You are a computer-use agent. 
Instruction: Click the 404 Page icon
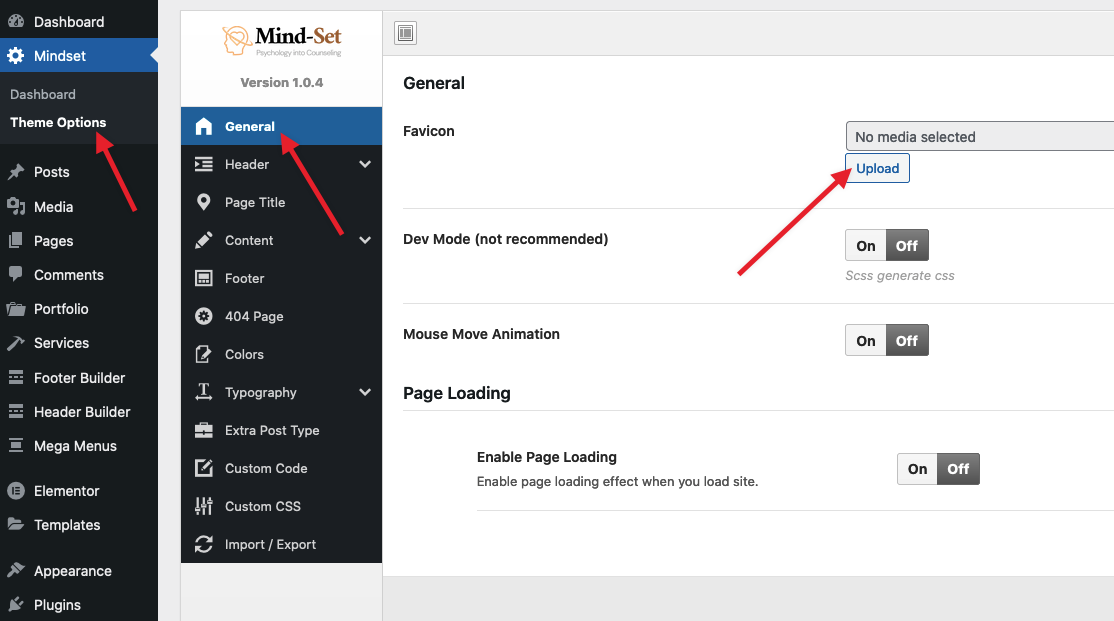(x=204, y=315)
